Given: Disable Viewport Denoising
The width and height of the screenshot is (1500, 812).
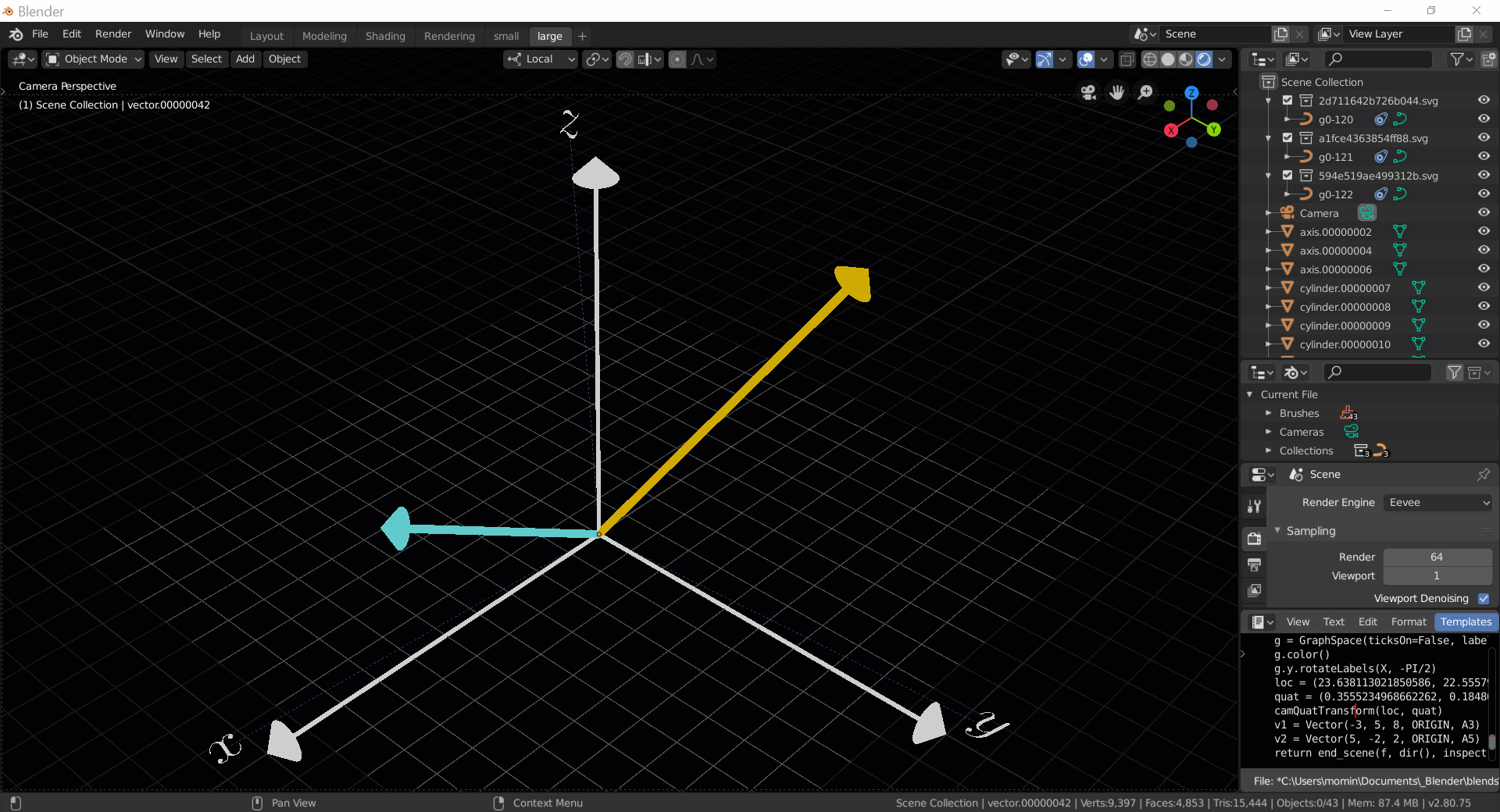Looking at the screenshot, I should pos(1485,599).
